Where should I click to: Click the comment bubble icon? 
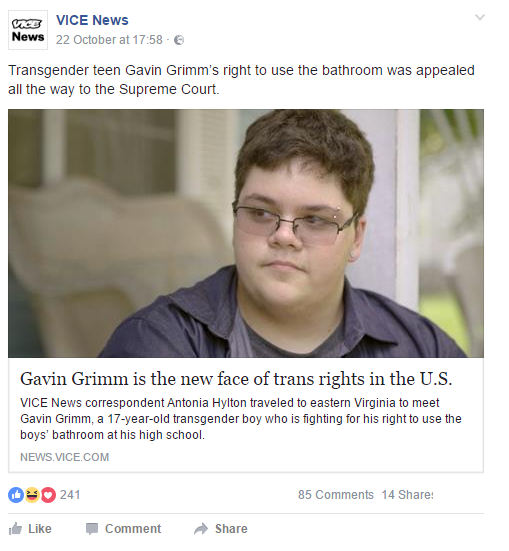(92, 529)
